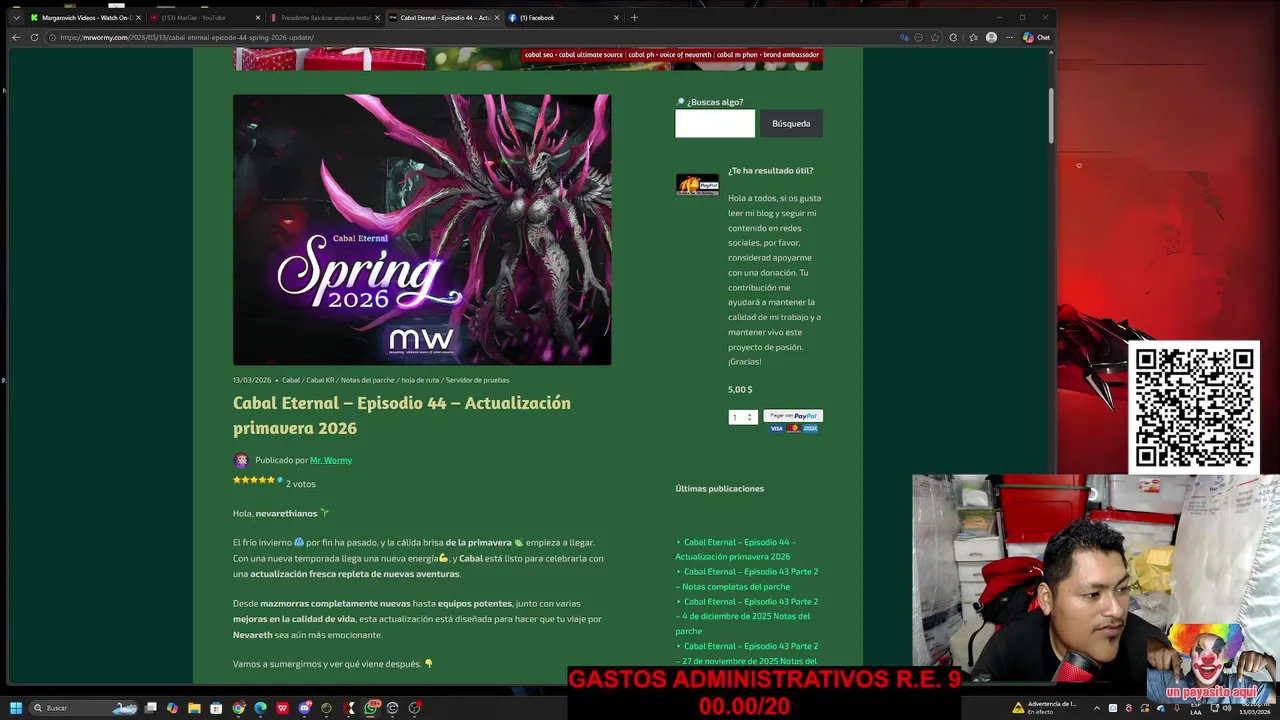The height and width of the screenshot is (720, 1280).
Task: Open the Mr. Wormy author link
Action: [331, 460]
